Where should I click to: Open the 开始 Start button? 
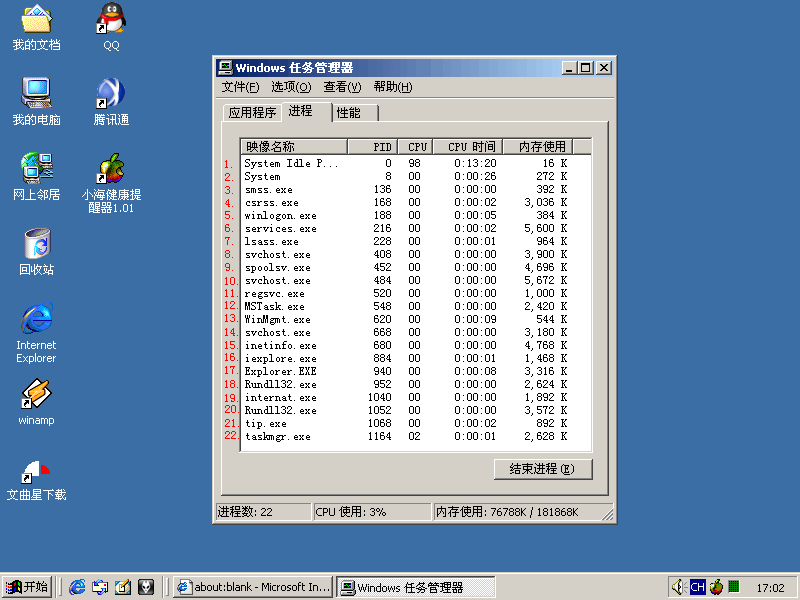[x=27, y=587]
